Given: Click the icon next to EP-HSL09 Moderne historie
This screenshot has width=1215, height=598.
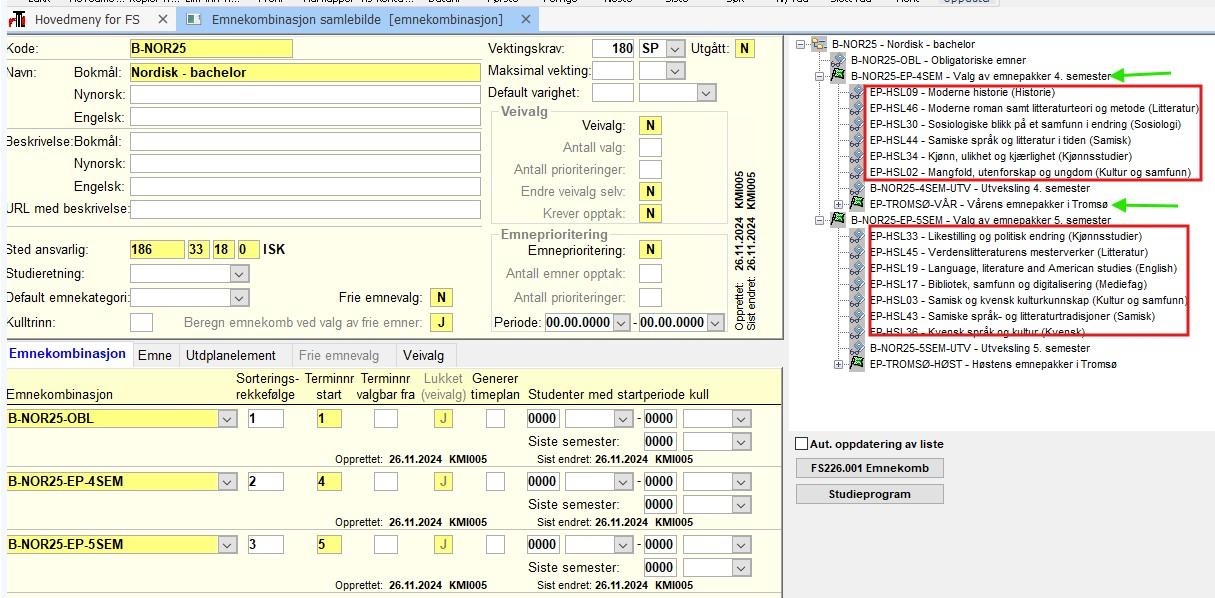Looking at the screenshot, I should point(857,92).
